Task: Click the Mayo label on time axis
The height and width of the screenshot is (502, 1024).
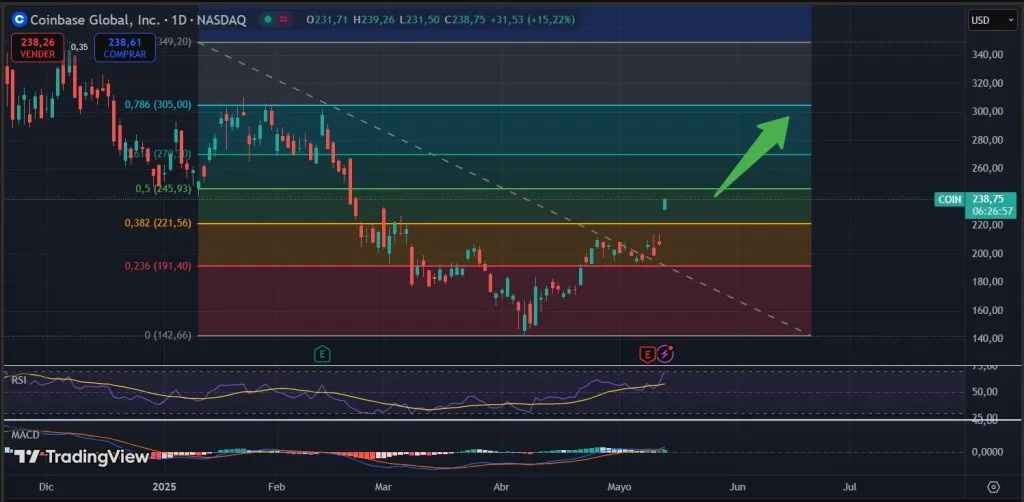Action: [620, 487]
